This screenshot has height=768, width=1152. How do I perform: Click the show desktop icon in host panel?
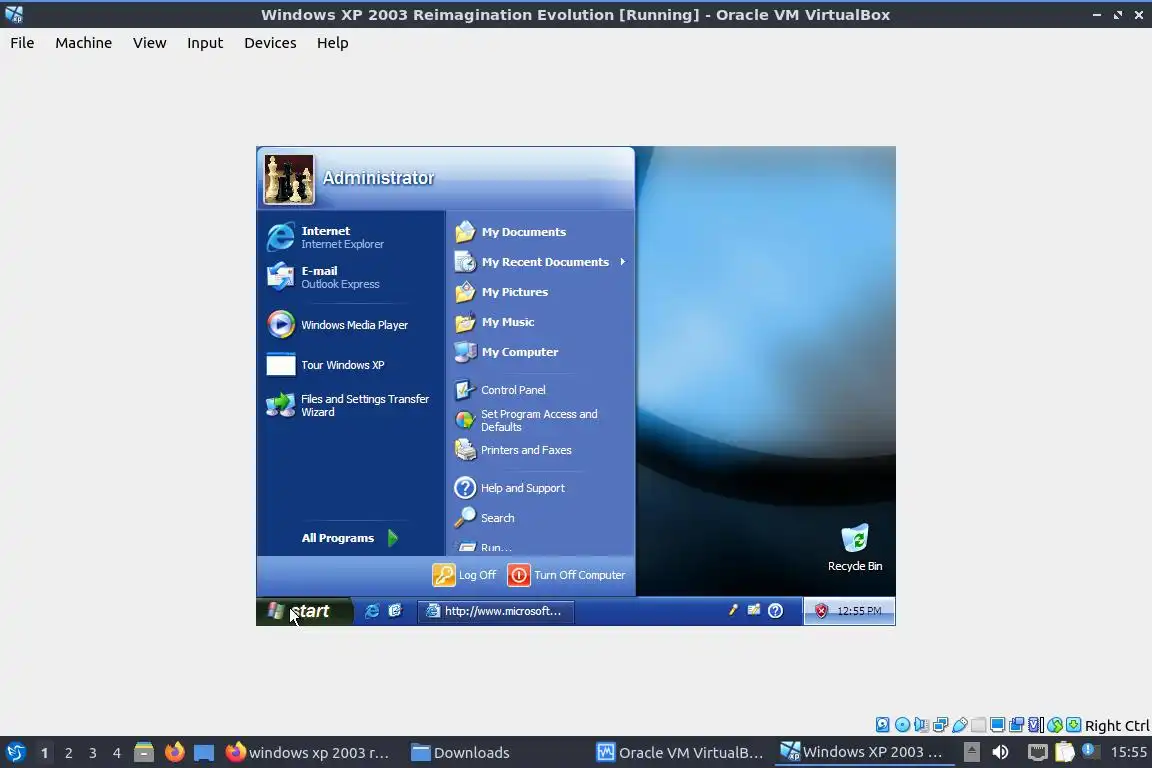coord(204,752)
